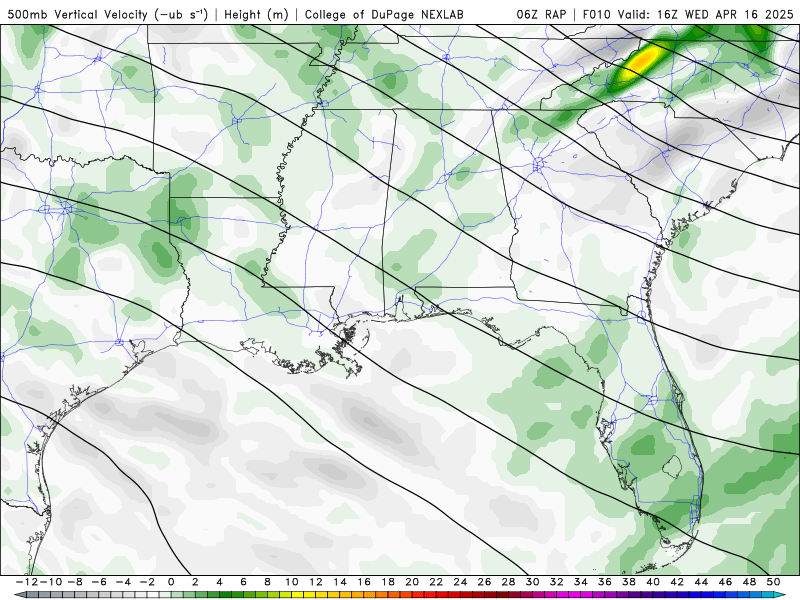Click the yellow swatch below the 10 label
This screenshot has height=600, width=800.
[x=297, y=595]
